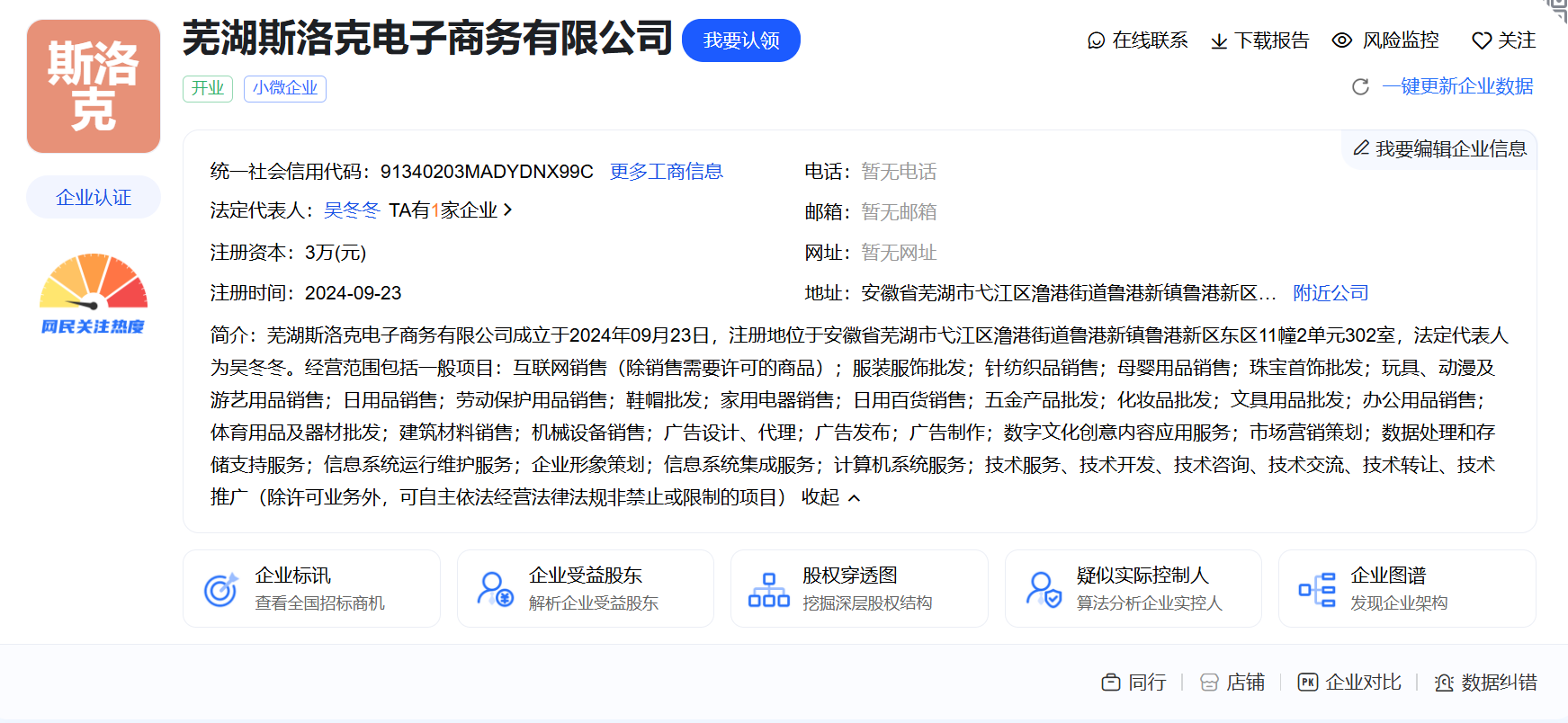Click the hierarchy icon for 股权穿透图
This screenshot has width=1568, height=723.
[769, 589]
